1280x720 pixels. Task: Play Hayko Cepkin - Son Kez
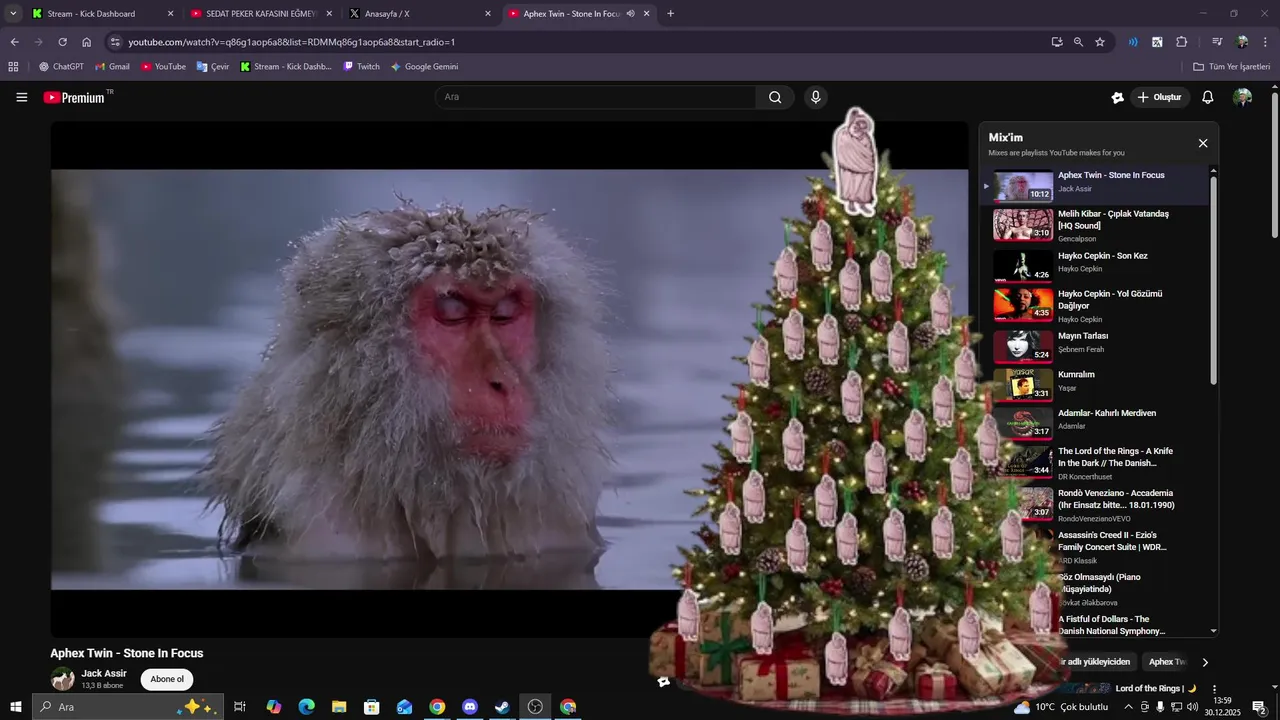pos(1100,265)
